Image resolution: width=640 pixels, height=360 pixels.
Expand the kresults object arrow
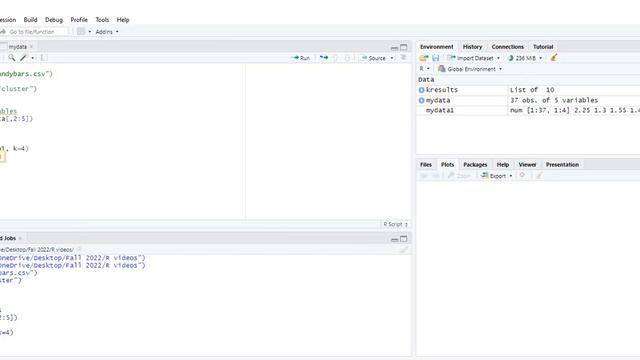tap(421, 90)
